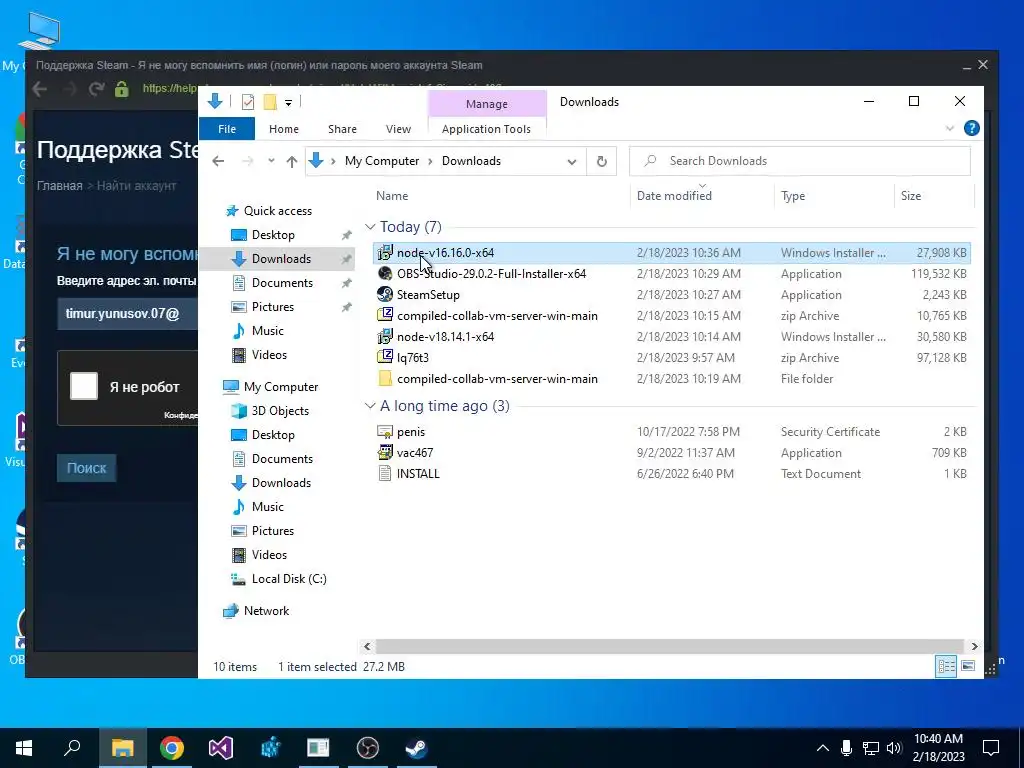Switch to the Home ribbon tab
Viewport: 1024px width, 768px height.
pos(283,129)
